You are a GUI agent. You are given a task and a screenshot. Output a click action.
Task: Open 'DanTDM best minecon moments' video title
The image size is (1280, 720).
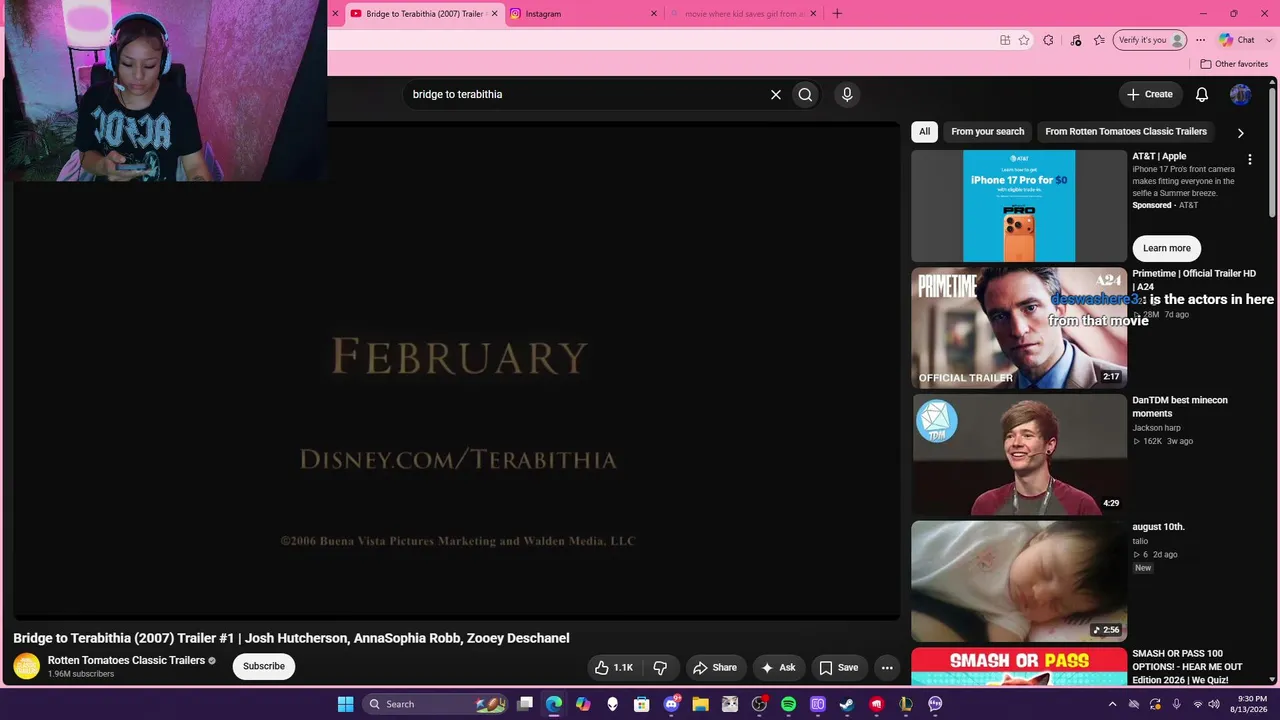click(1180, 407)
